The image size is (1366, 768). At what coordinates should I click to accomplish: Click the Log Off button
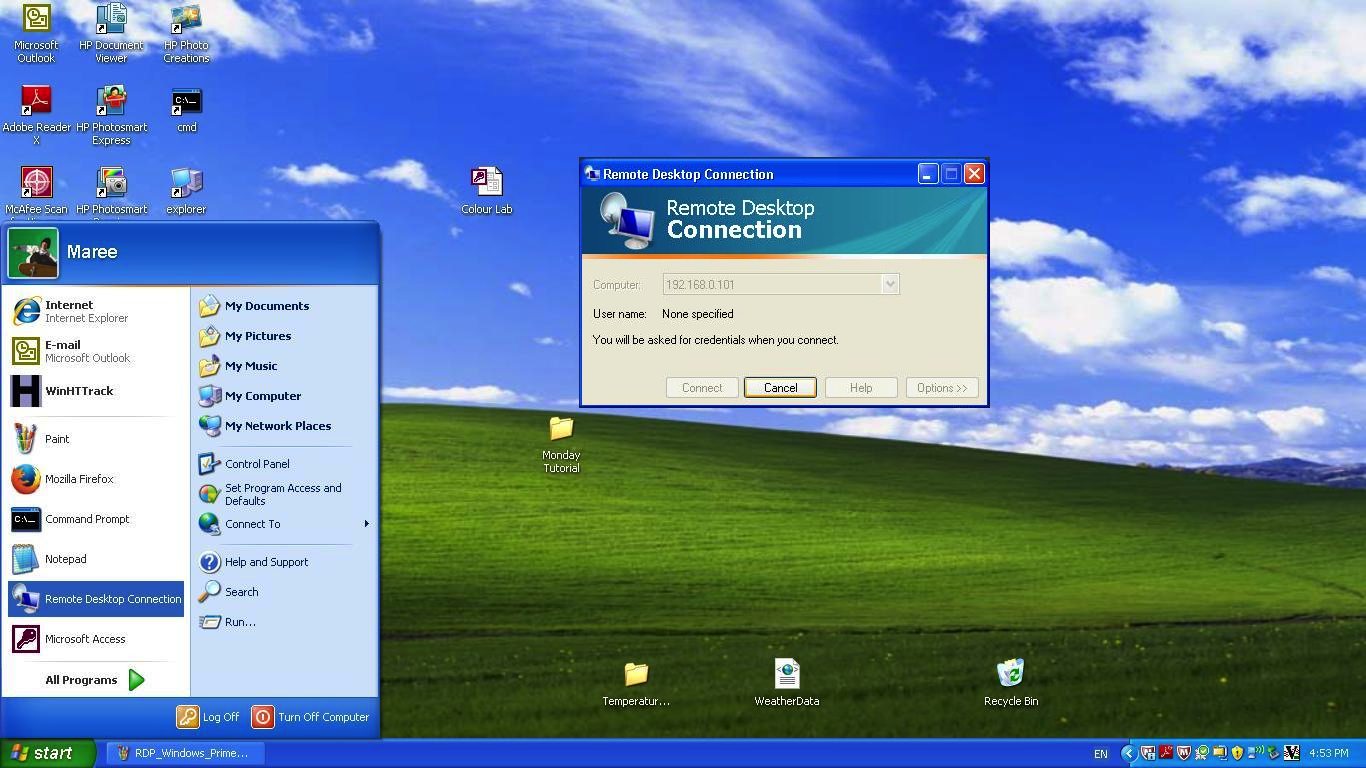(209, 717)
